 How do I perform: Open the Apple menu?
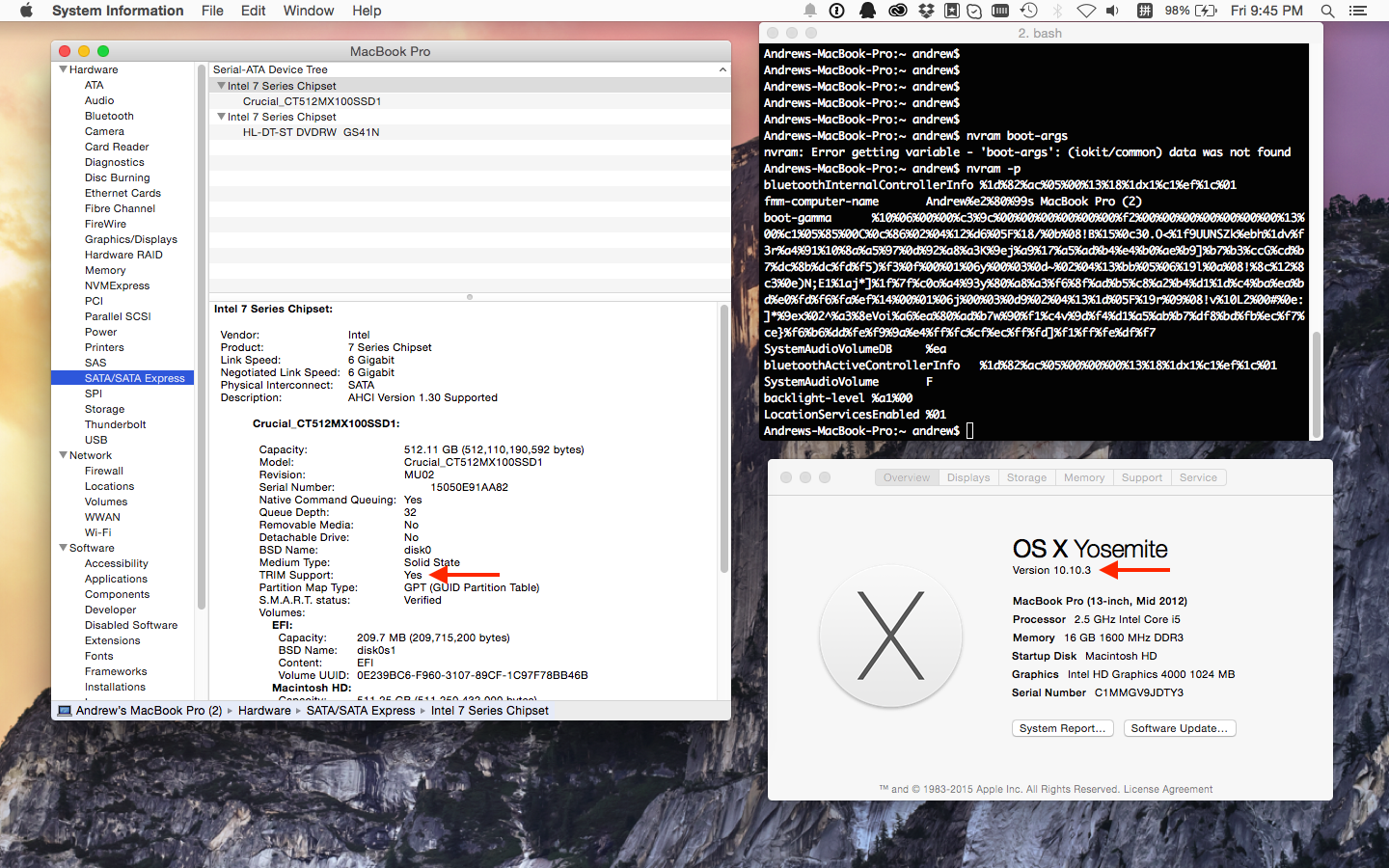pyautogui.click(x=26, y=11)
